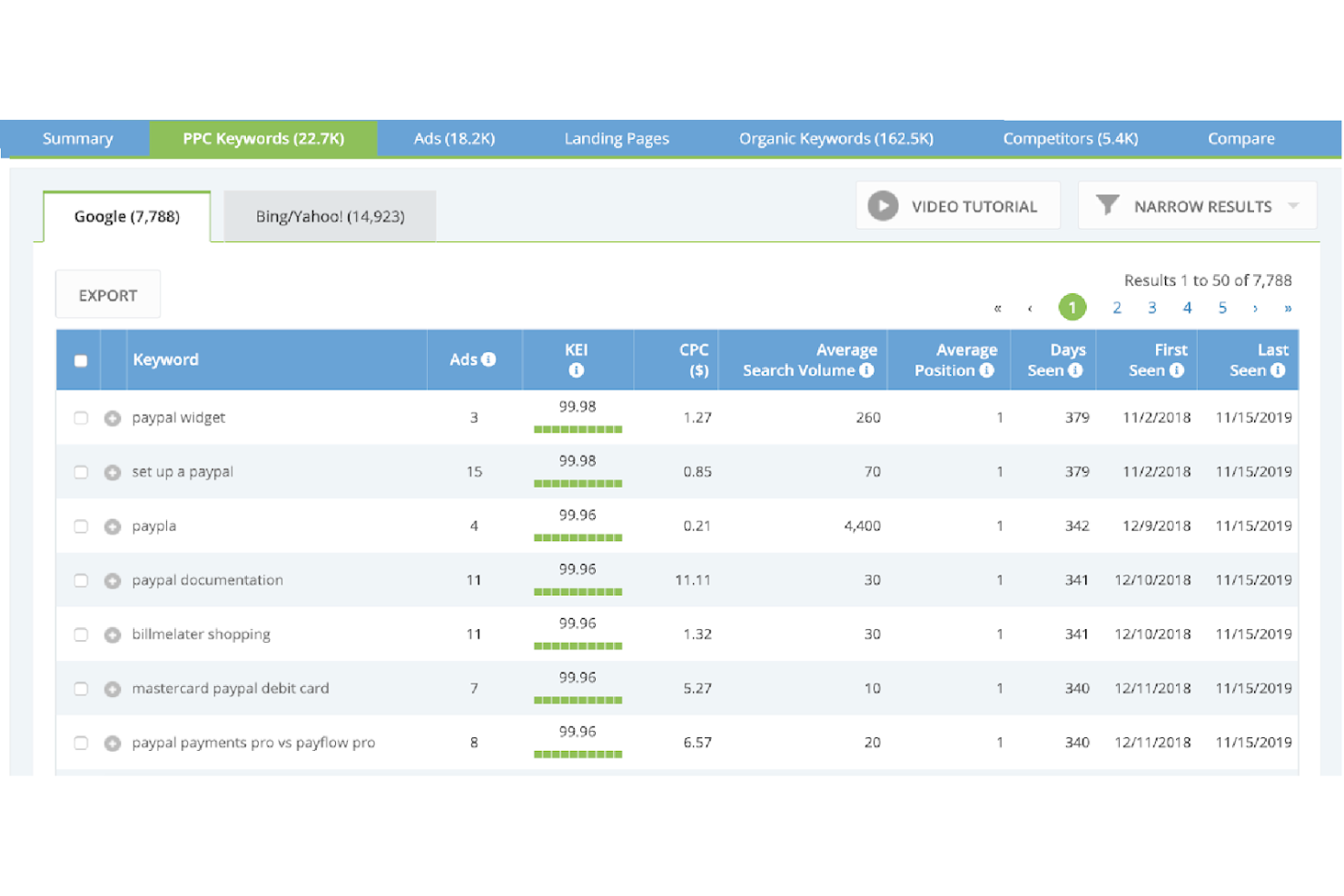Screen dimensions: 1344x896
Task: Click 'paypal documentation' keyword text
Action: 207,580
